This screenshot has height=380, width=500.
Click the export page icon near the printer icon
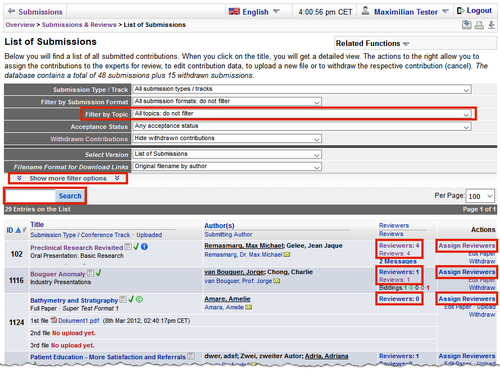point(467,25)
